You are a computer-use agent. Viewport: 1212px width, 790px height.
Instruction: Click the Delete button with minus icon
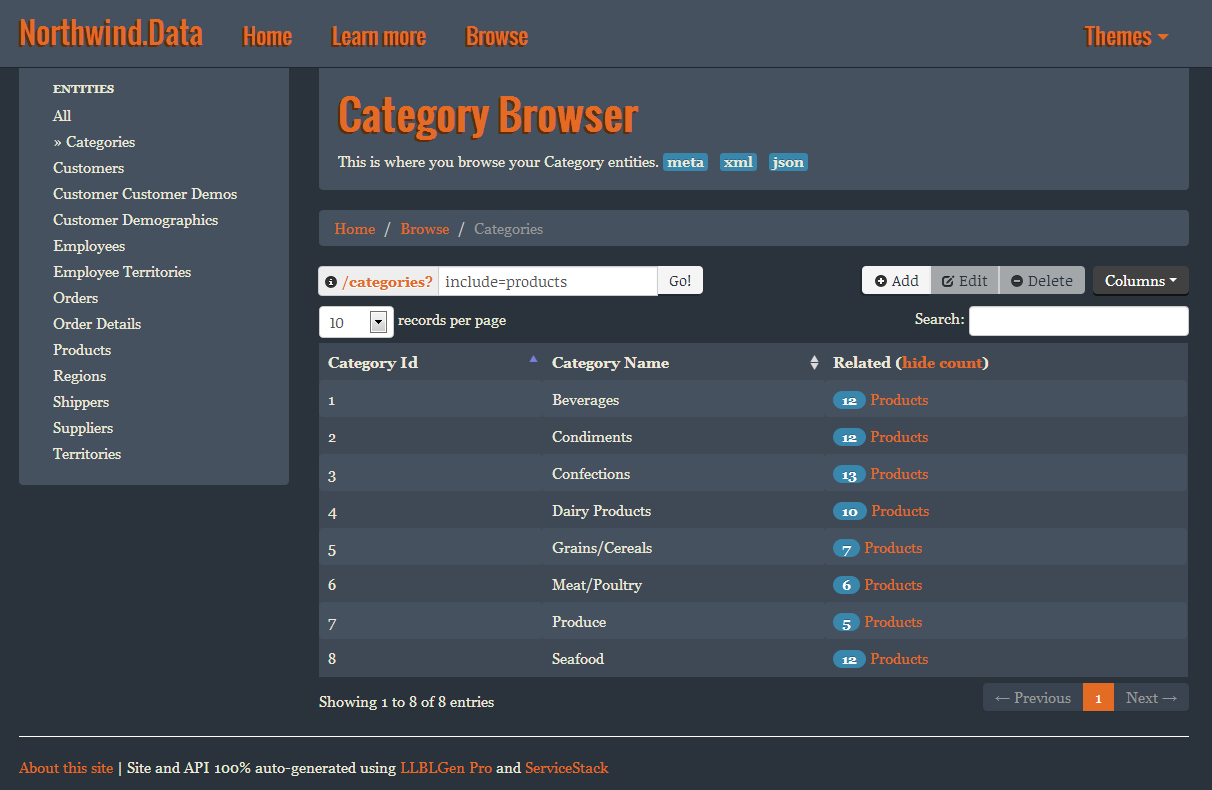point(1041,281)
